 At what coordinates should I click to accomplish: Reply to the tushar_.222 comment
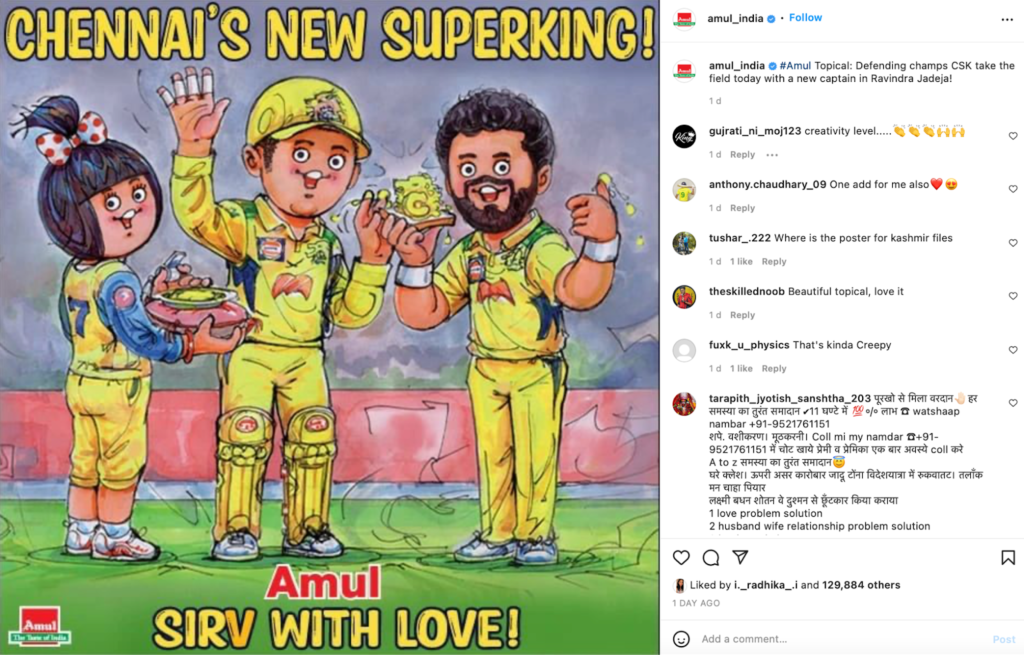tap(774, 261)
